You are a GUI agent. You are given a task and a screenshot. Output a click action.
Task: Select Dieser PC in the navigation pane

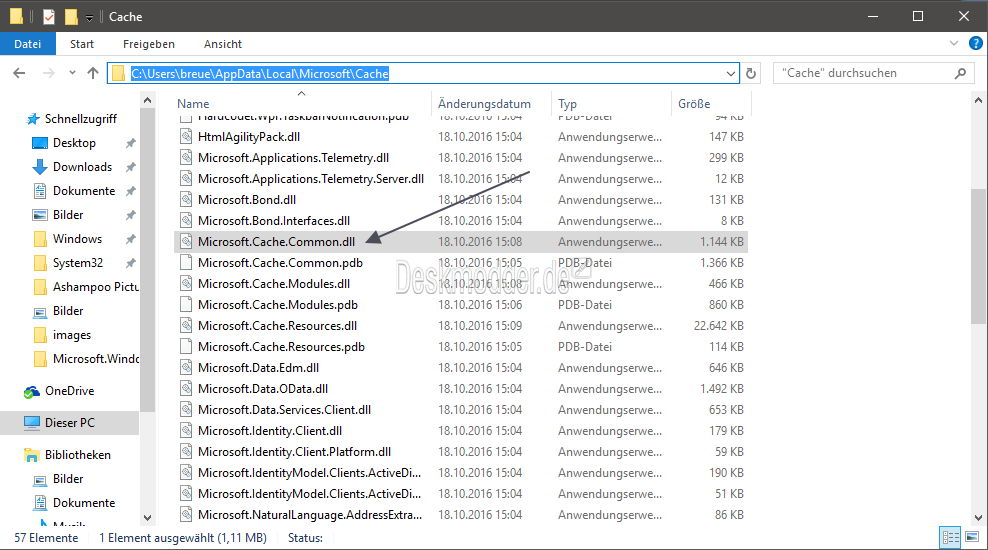(x=69, y=423)
